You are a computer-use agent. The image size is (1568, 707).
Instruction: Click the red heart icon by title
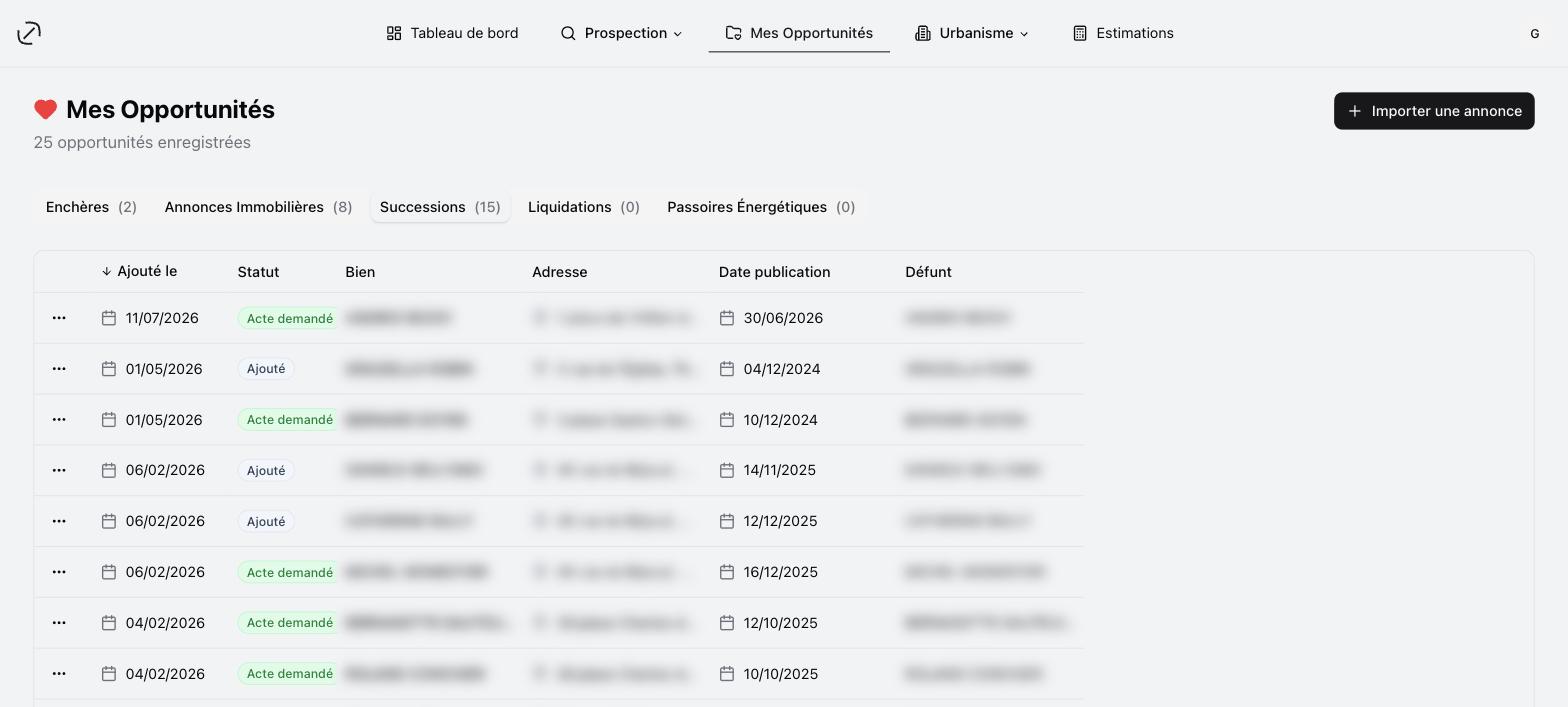[x=45, y=110]
